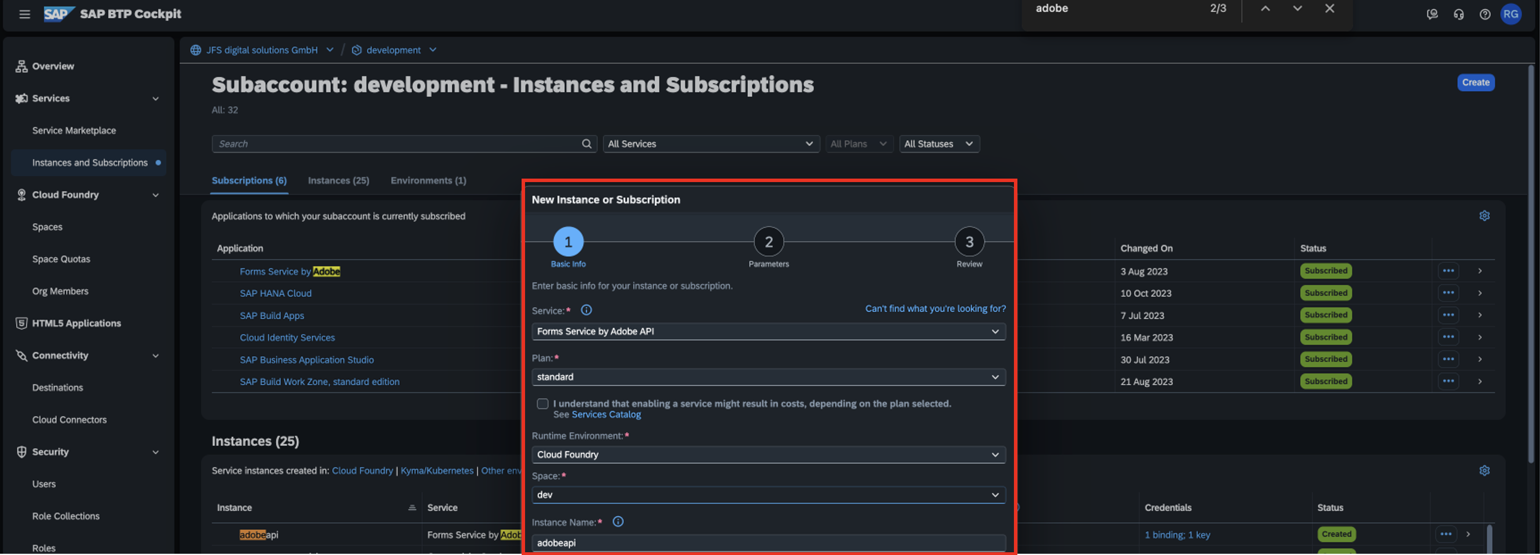Switch to the Instances (25) tab
Viewport: 1540px width, 555px height.
(x=338, y=181)
